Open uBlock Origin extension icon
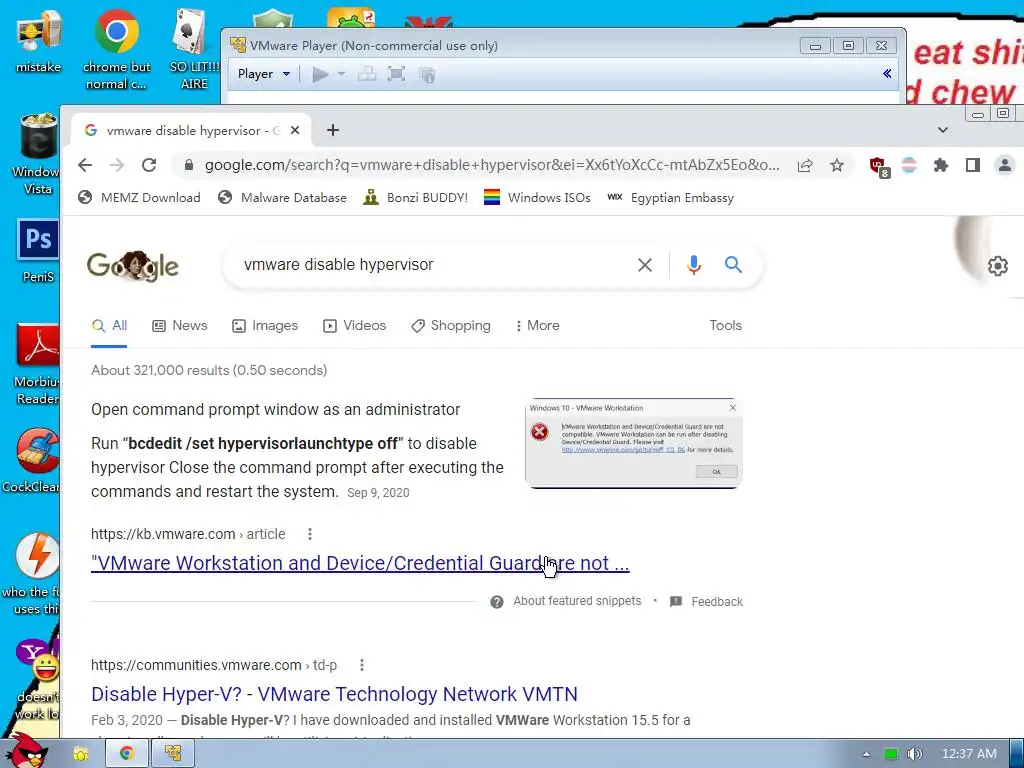Viewport: 1024px width, 768px height. 878,167
